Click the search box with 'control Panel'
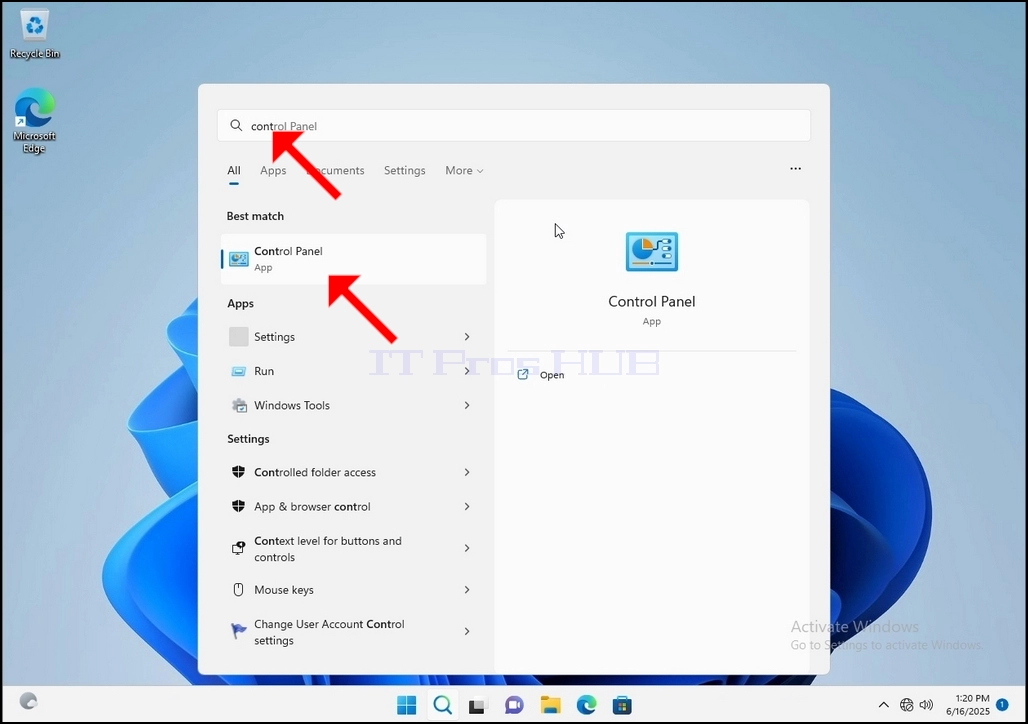The height and width of the screenshot is (724, 1028). pos(513,125)
